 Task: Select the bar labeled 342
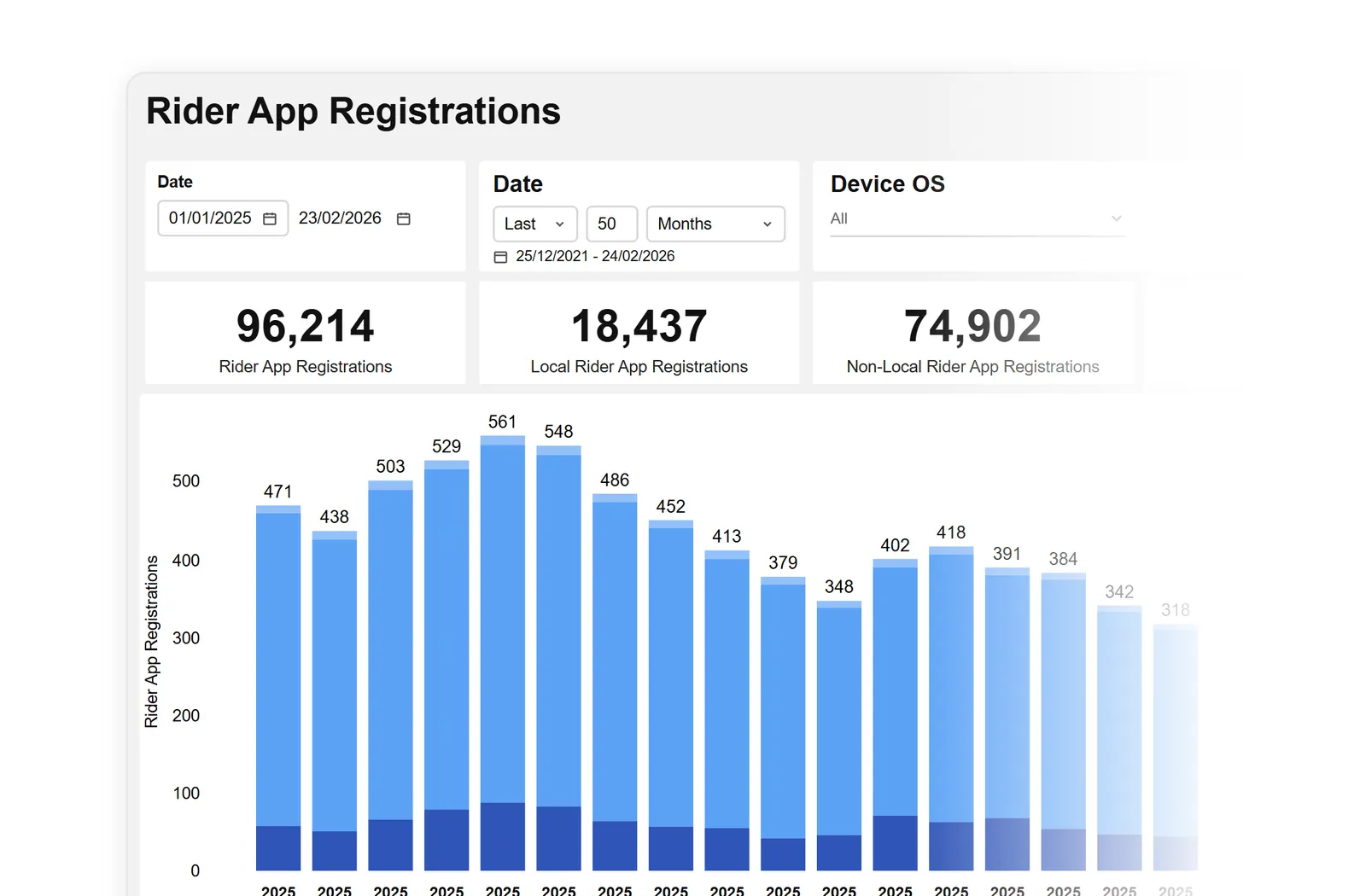pos(1119,737)
